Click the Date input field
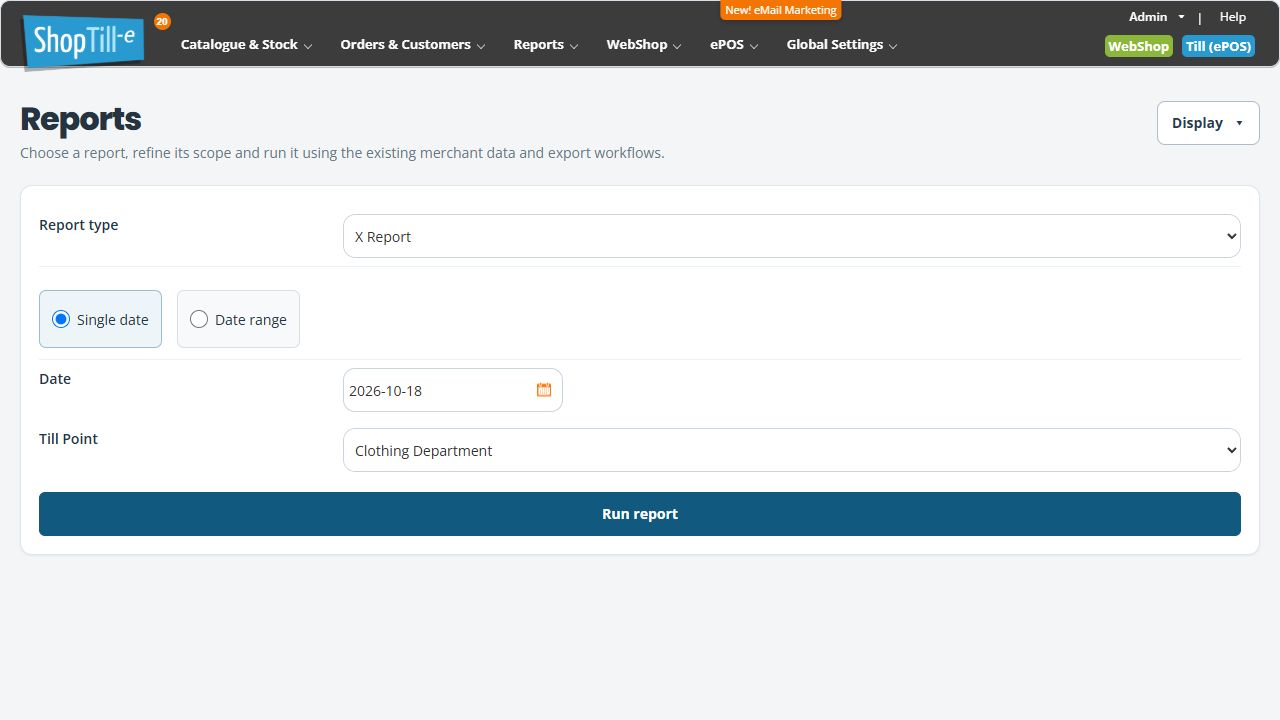The width and height of the screenshot is (1280, 720). coord(453,390)
